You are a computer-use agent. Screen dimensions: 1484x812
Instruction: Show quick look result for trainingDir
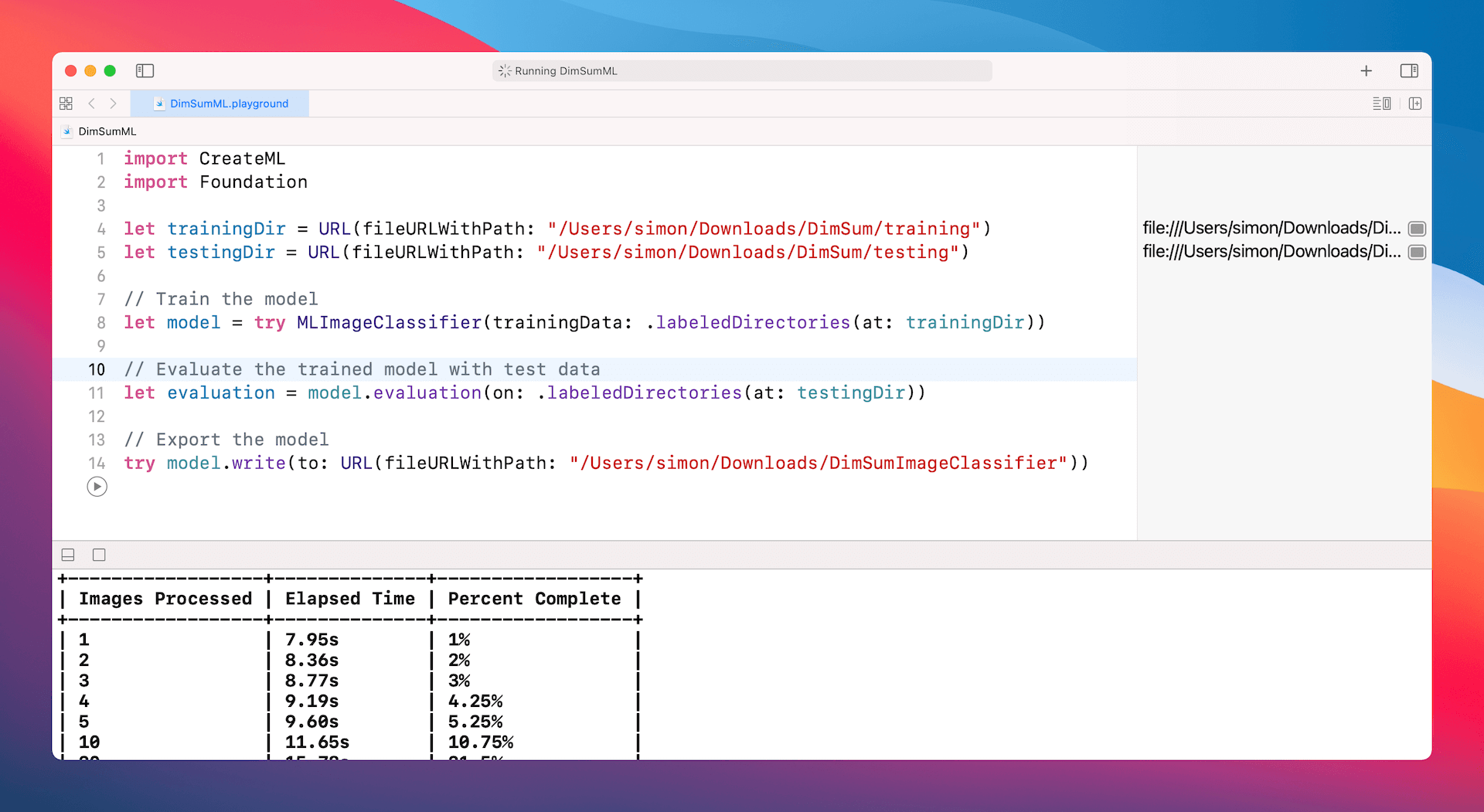(1417, 229)
